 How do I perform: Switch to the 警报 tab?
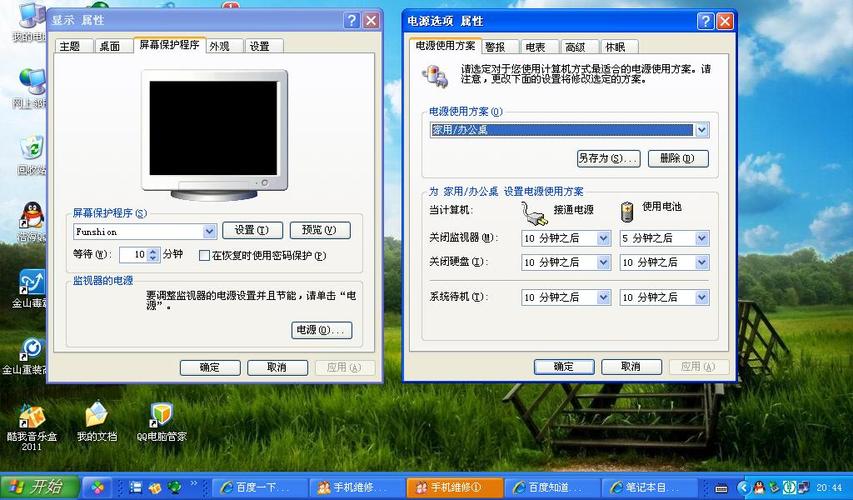pos(499,47)
